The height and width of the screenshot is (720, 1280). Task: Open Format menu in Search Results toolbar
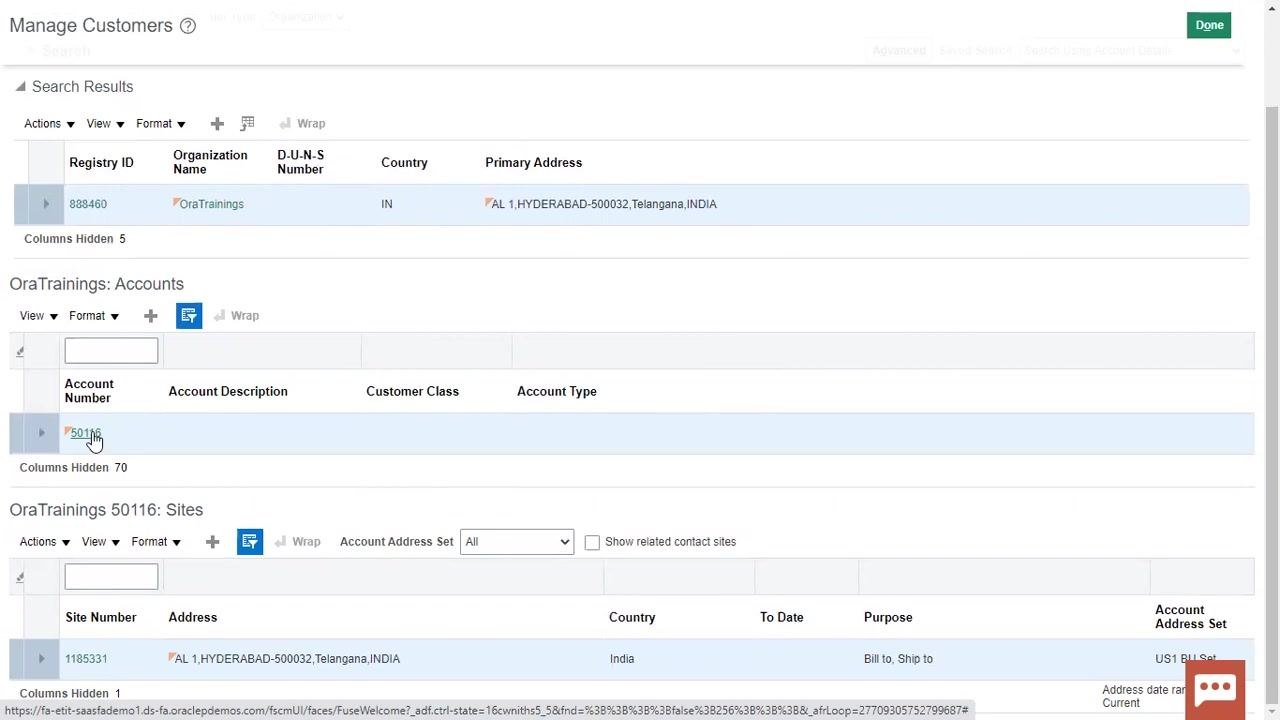(161, 123)
